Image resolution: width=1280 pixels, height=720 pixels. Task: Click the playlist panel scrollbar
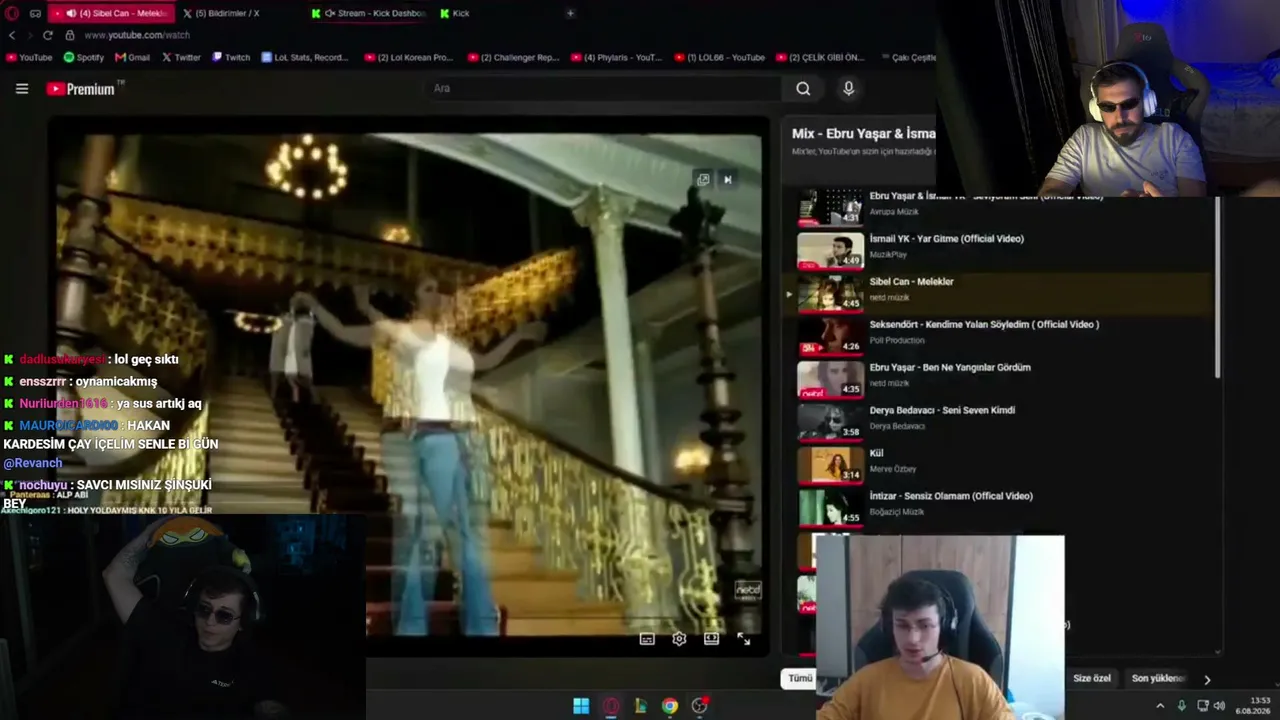(1217, 288)
